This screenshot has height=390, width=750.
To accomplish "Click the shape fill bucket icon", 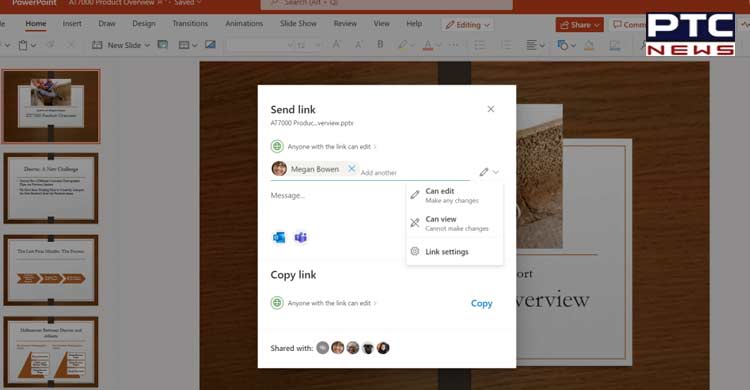I will 589,45.
